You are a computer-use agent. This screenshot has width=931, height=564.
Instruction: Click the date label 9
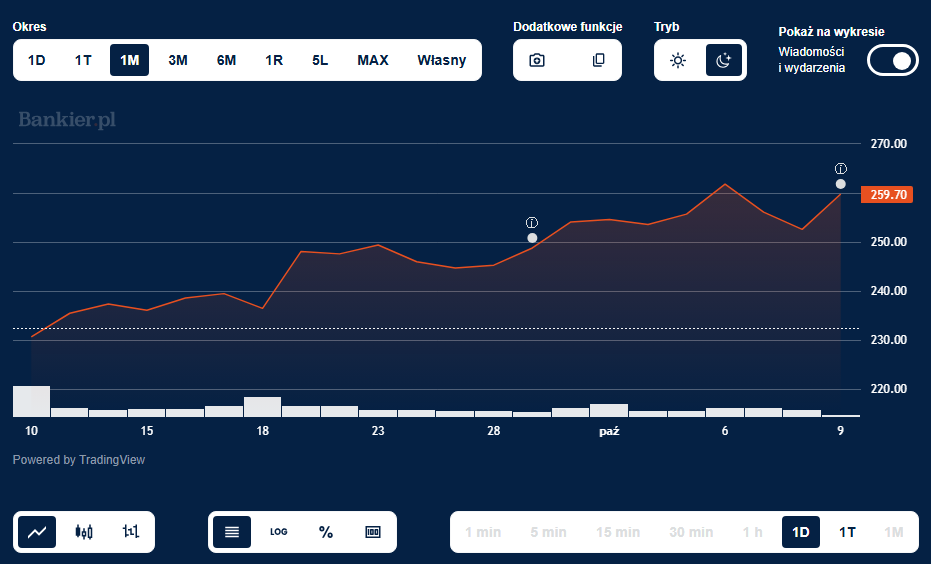[840, 431]
